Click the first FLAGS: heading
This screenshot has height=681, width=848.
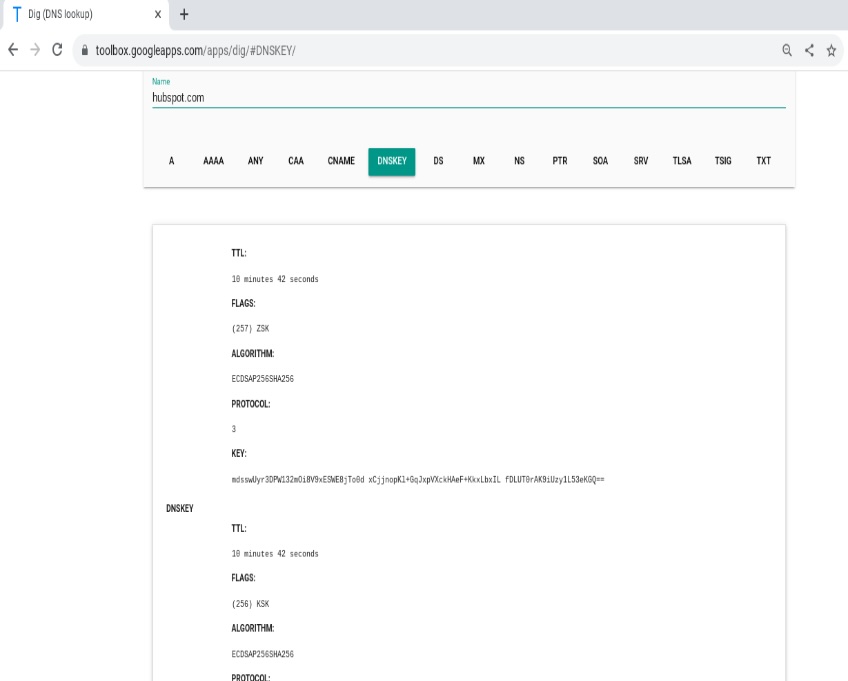pyautogui.click(x=243, y=303)
